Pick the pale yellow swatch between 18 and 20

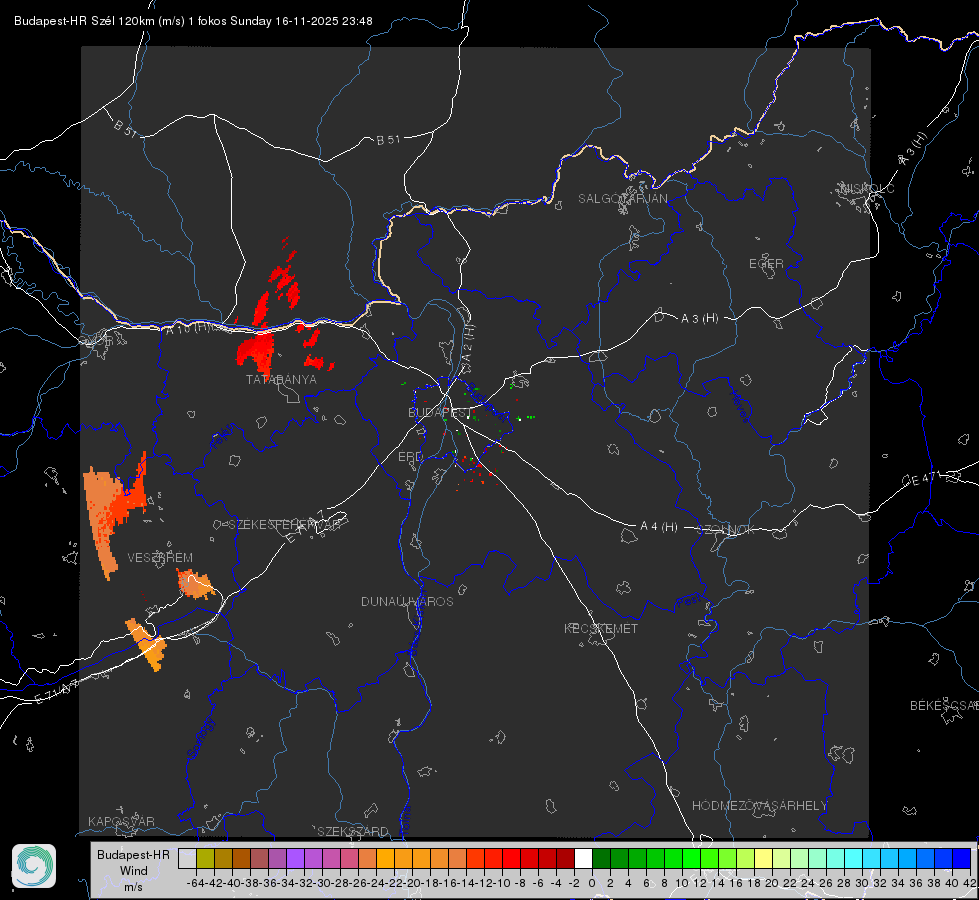click(x=763, y=859)
